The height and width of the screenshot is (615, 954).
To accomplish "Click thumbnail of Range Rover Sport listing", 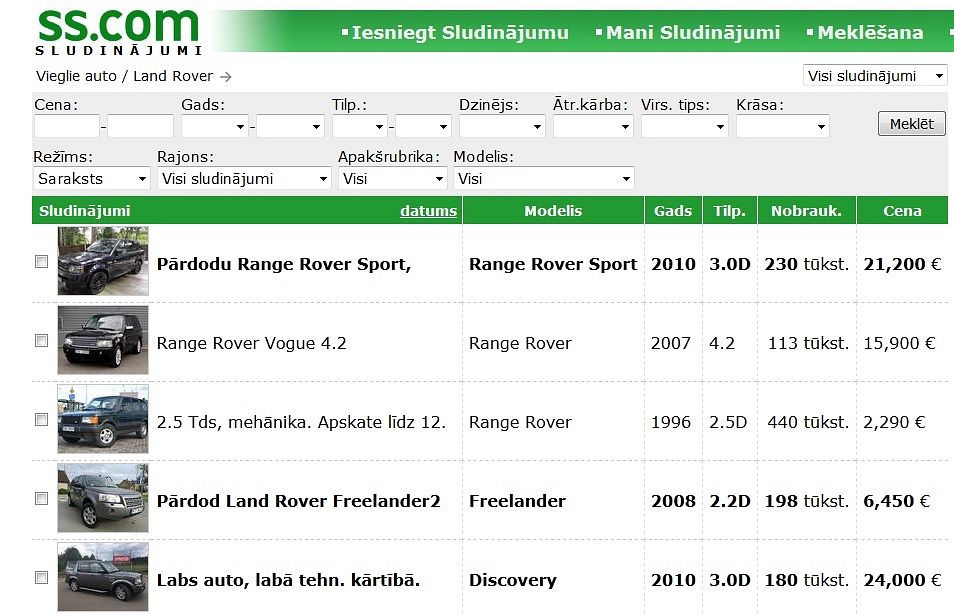I will click(x=103, y=261).
